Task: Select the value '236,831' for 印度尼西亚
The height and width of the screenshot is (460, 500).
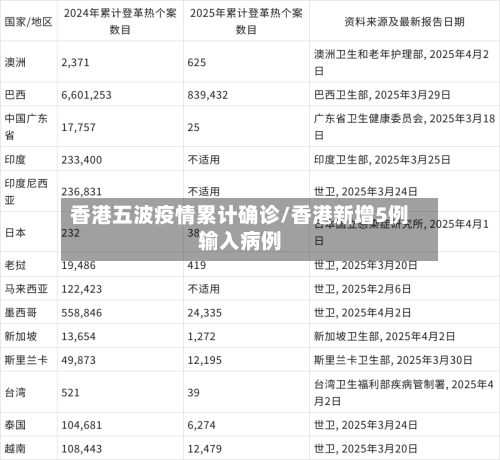Action: [82, 192]
